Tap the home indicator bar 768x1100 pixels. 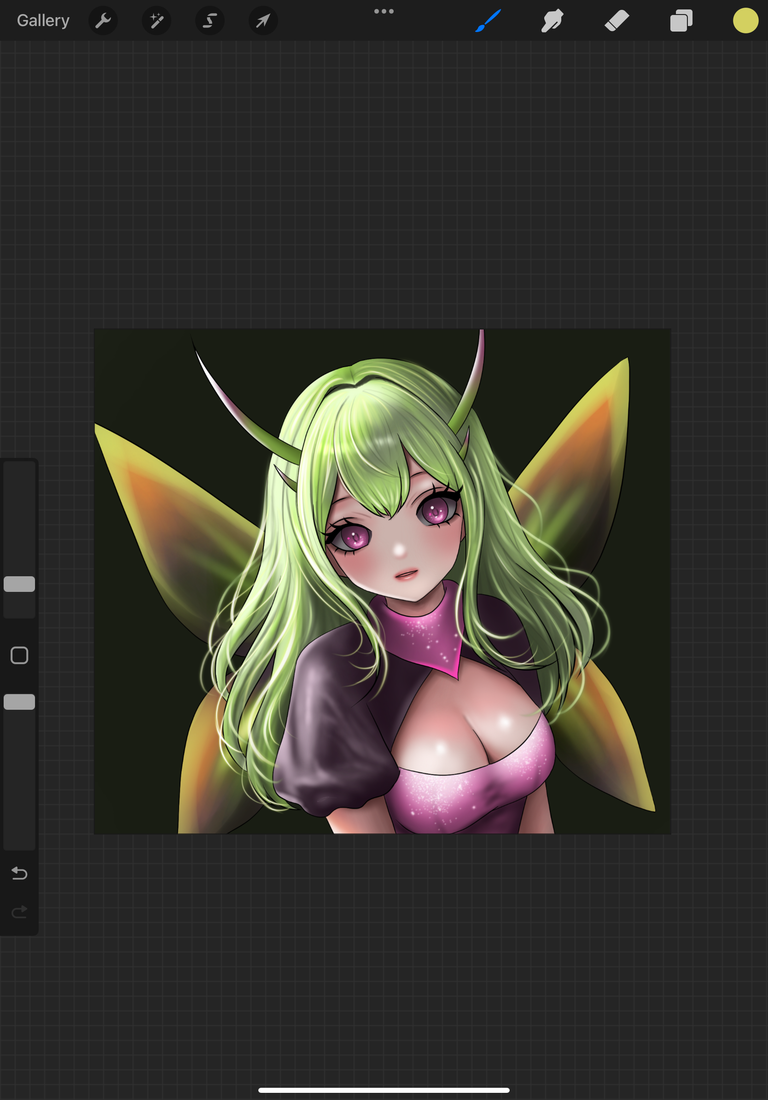coord(384,1090)
